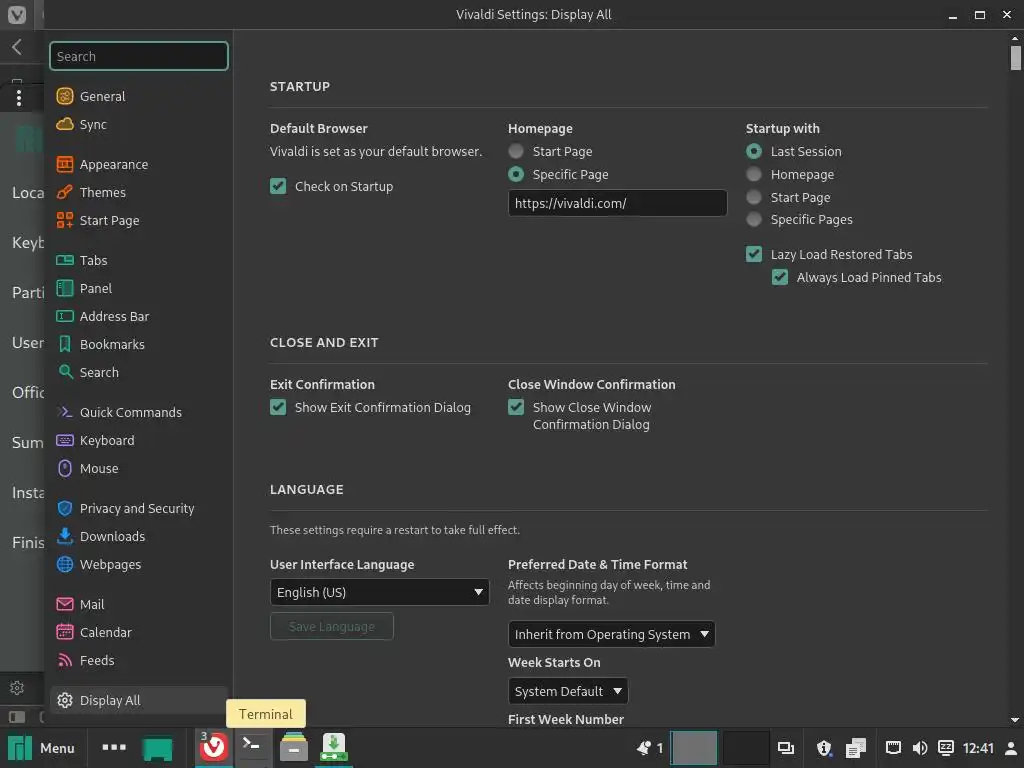Open the three-dot menu in the background window
1024x768 pixels.
[x=19, y=98]
